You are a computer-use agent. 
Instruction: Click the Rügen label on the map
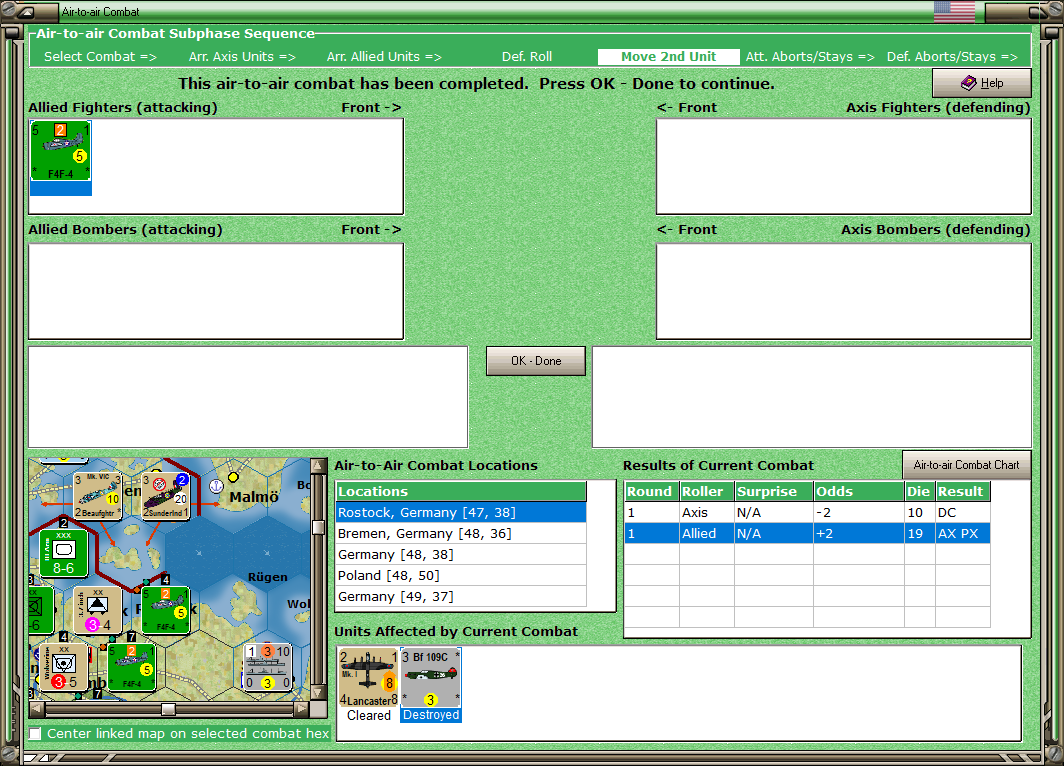tap(267, 577)
